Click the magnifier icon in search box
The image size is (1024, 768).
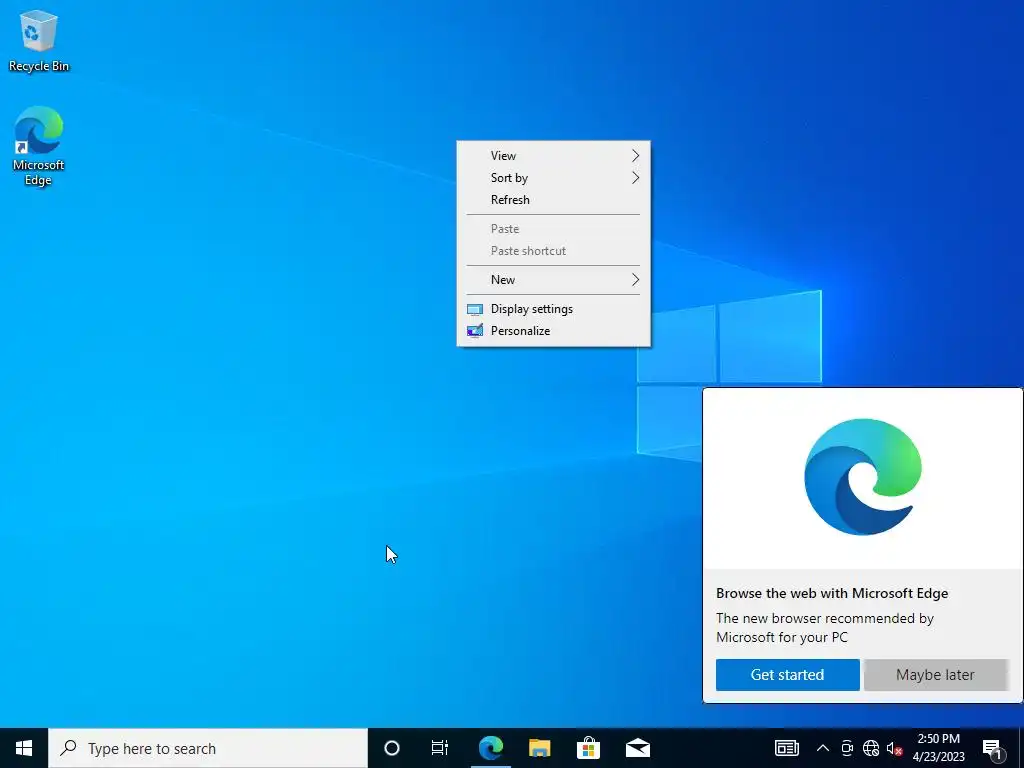[68, 748]
